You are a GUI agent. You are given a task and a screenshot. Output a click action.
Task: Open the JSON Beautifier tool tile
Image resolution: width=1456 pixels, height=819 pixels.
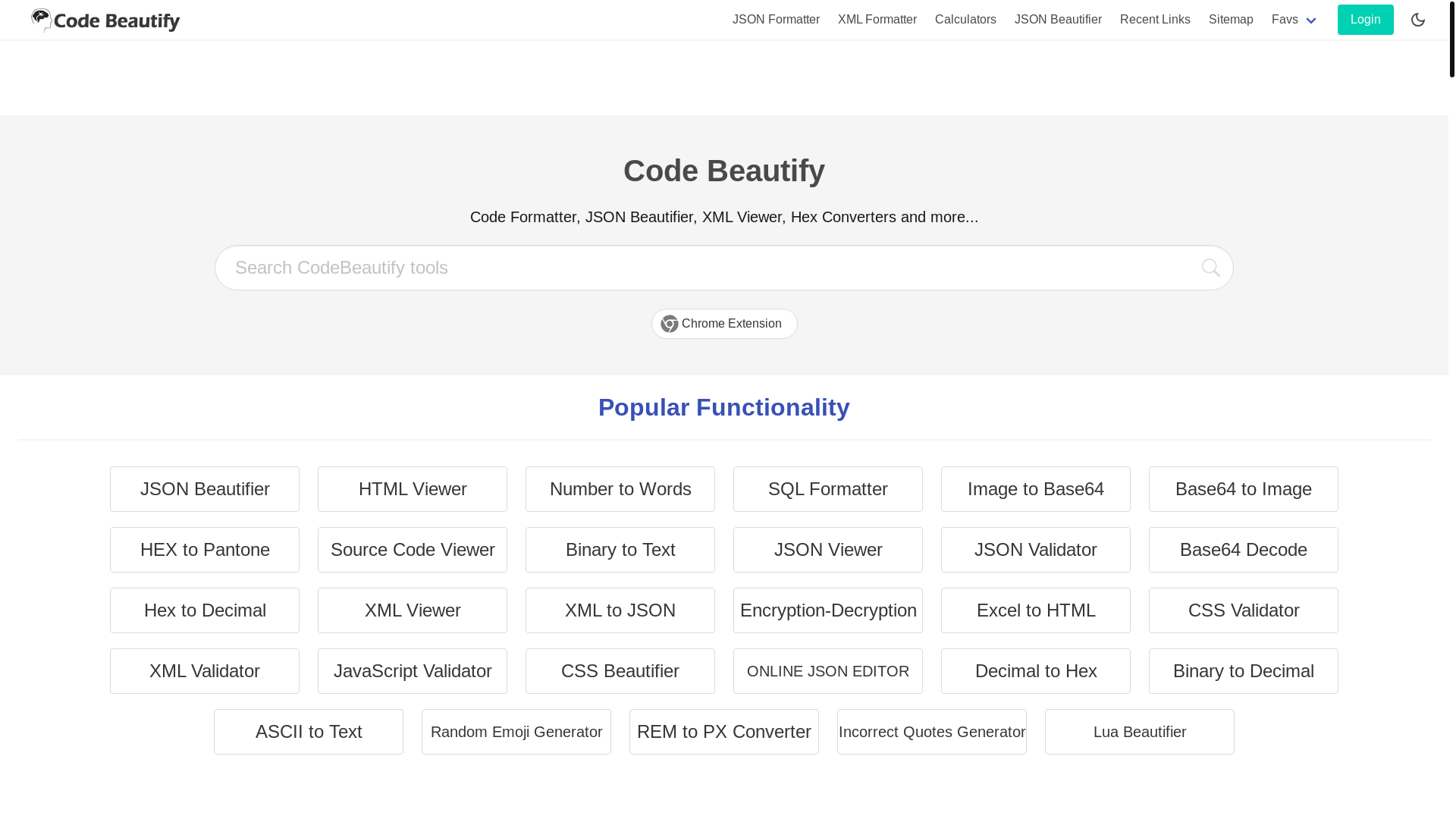tap(205, 489)
